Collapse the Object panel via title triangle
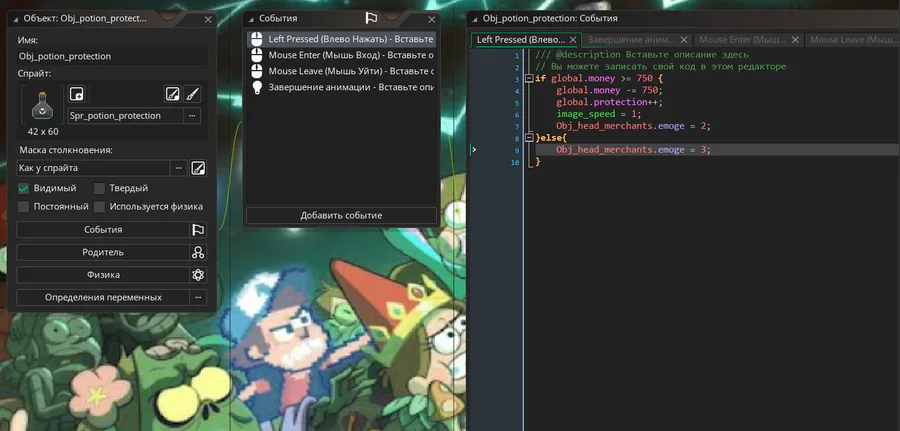The image size is (900, 431). click(17, 19)
